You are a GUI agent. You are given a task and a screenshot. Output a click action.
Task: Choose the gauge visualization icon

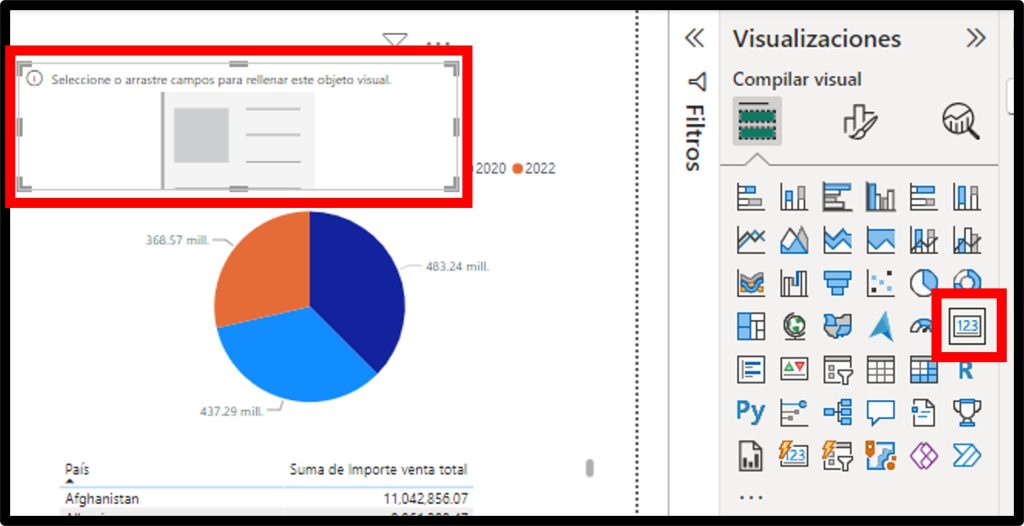pyautogui.click(x=923, y=326)
